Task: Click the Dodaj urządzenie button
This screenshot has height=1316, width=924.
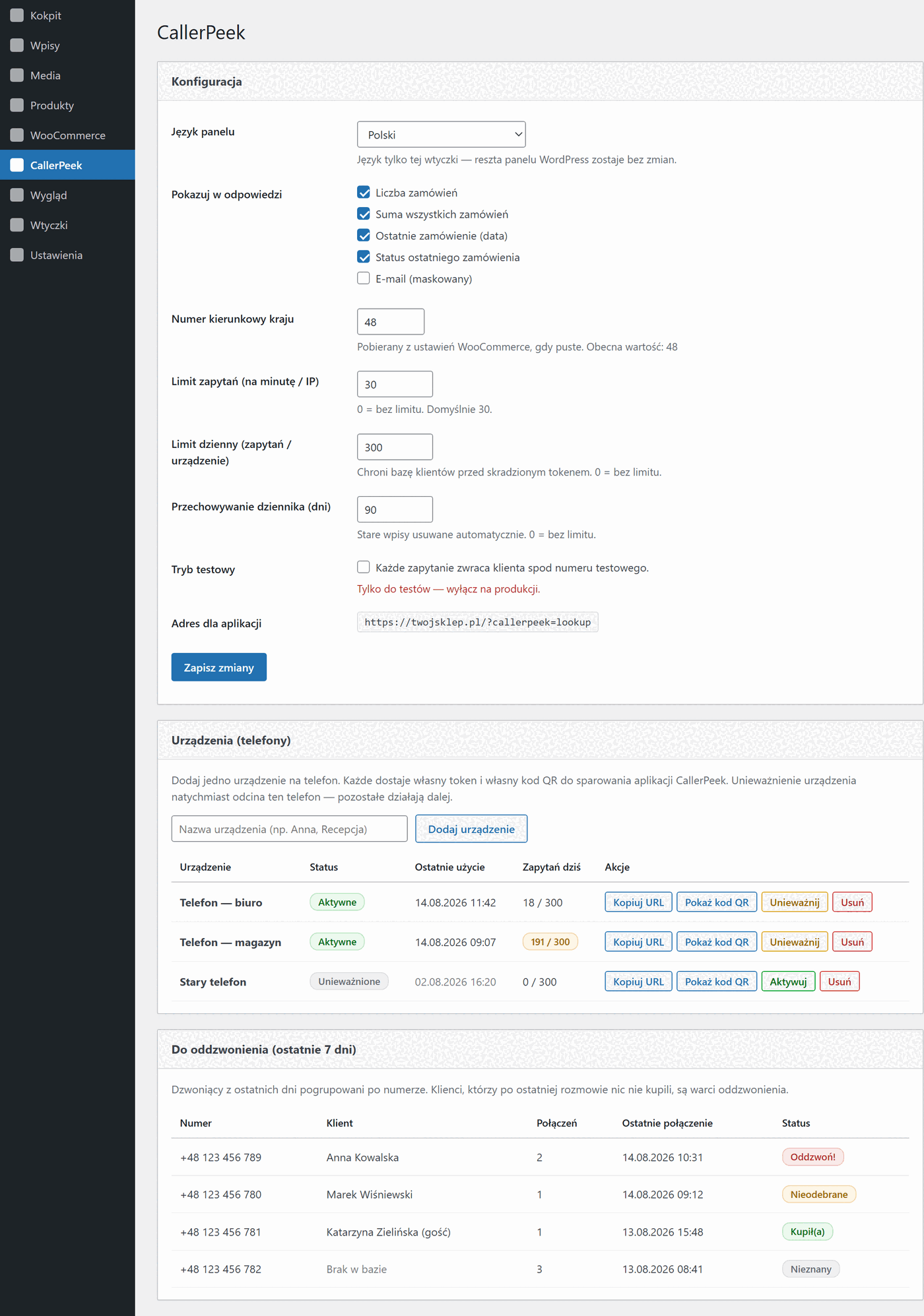Action: 471,829
